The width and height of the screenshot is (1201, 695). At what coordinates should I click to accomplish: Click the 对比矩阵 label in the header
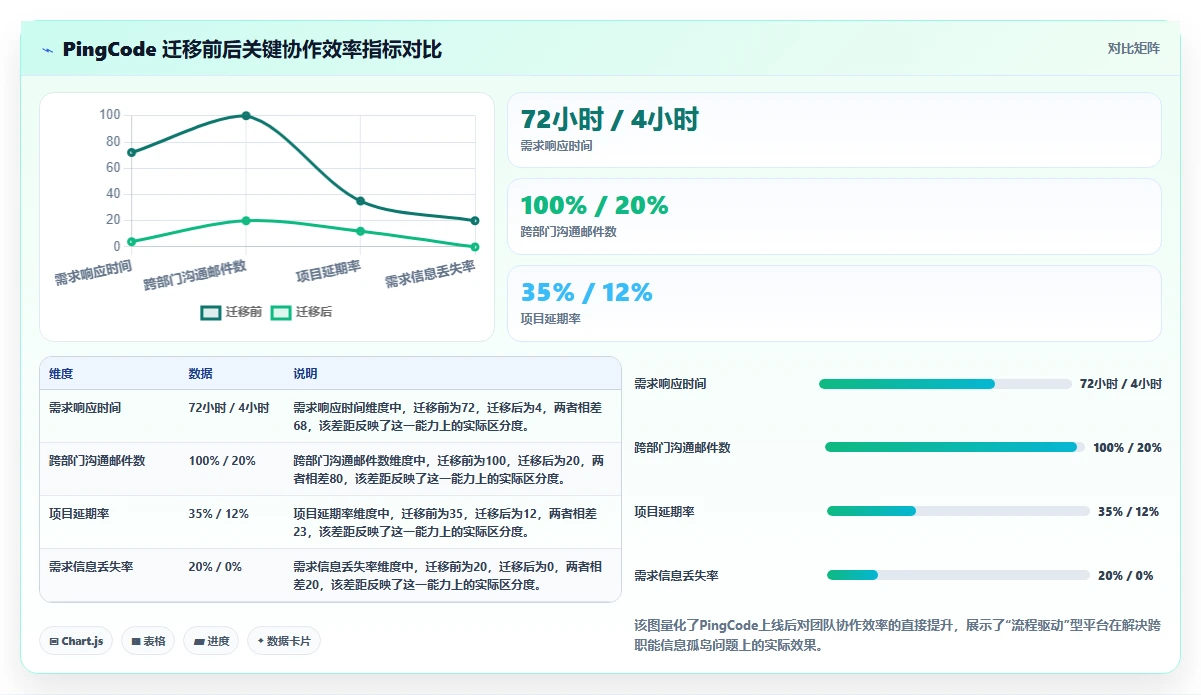tap(1134, 49)
